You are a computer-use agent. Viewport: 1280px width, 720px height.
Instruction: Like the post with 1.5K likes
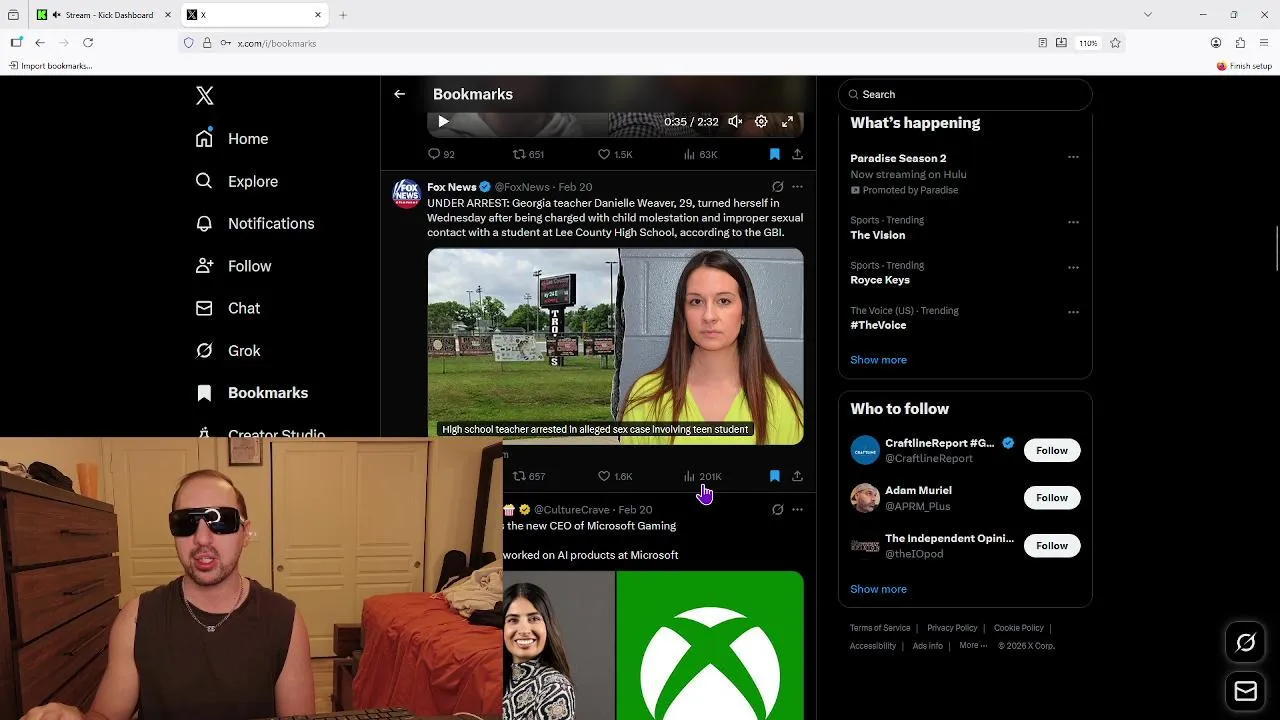click(615, 154)
